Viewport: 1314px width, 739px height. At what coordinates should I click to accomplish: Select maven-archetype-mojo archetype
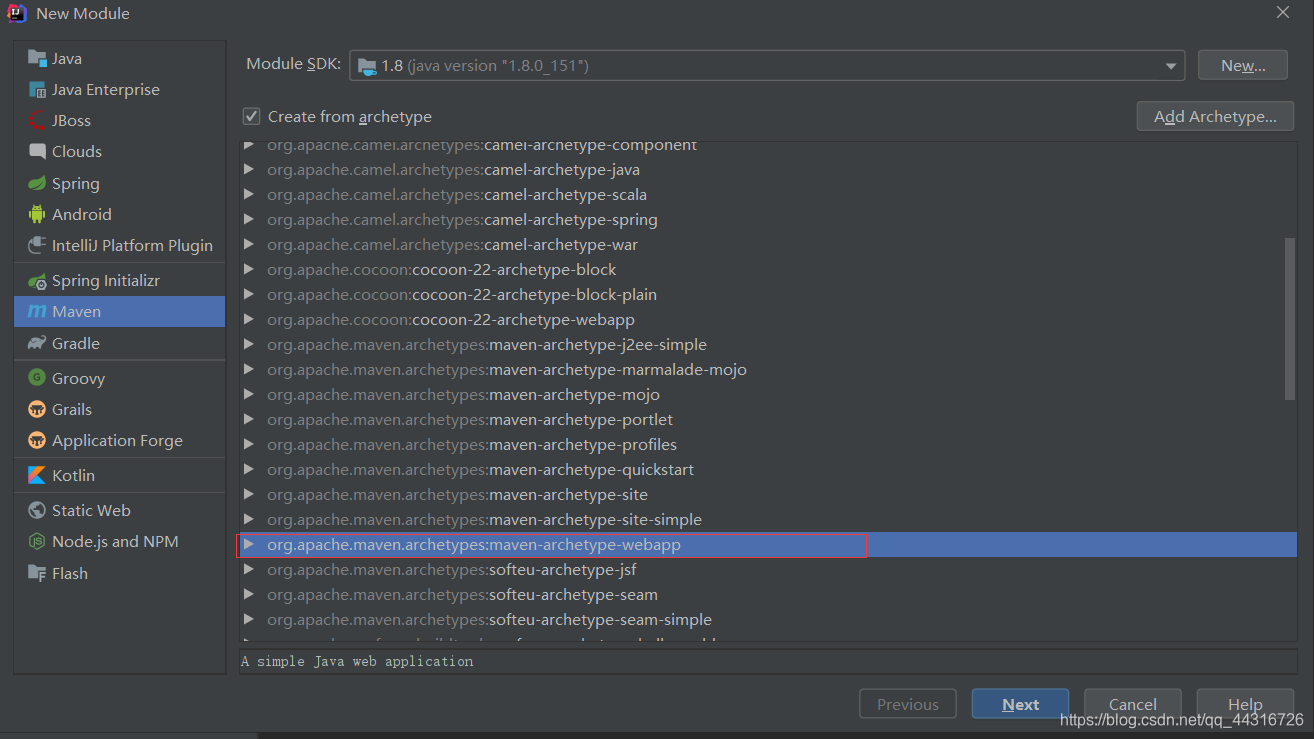[x=767, y=395]
